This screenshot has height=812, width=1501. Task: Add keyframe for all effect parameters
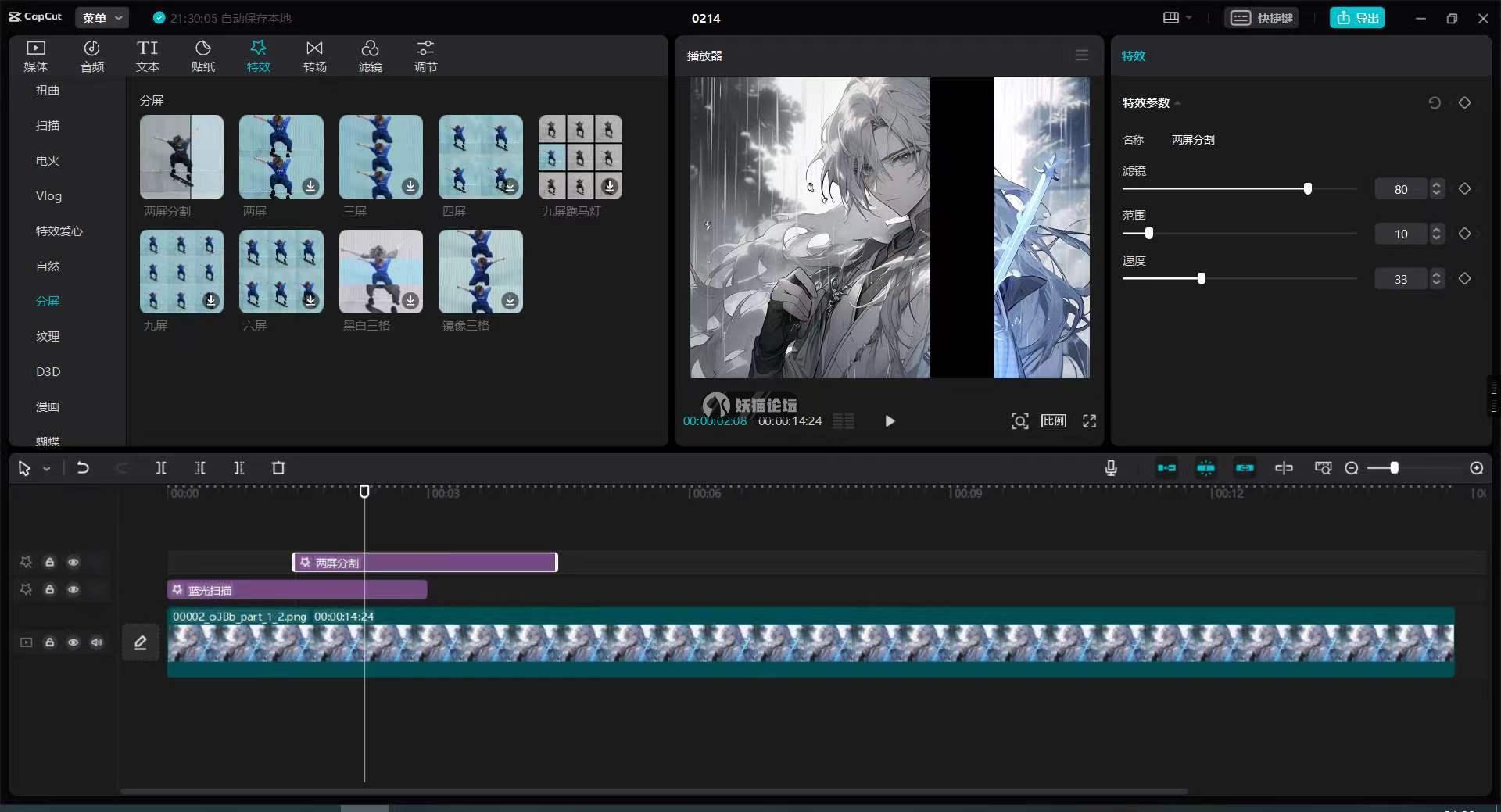(x=1464, y=103)
